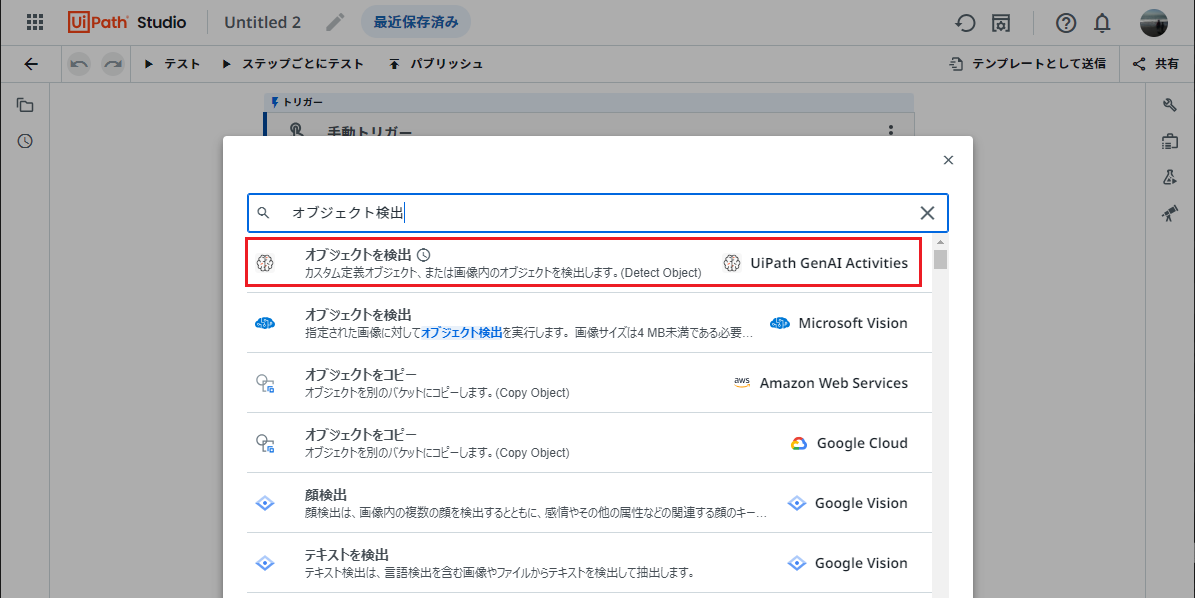Open the clipboard panel icon in right sidebar

point(1170,141)
